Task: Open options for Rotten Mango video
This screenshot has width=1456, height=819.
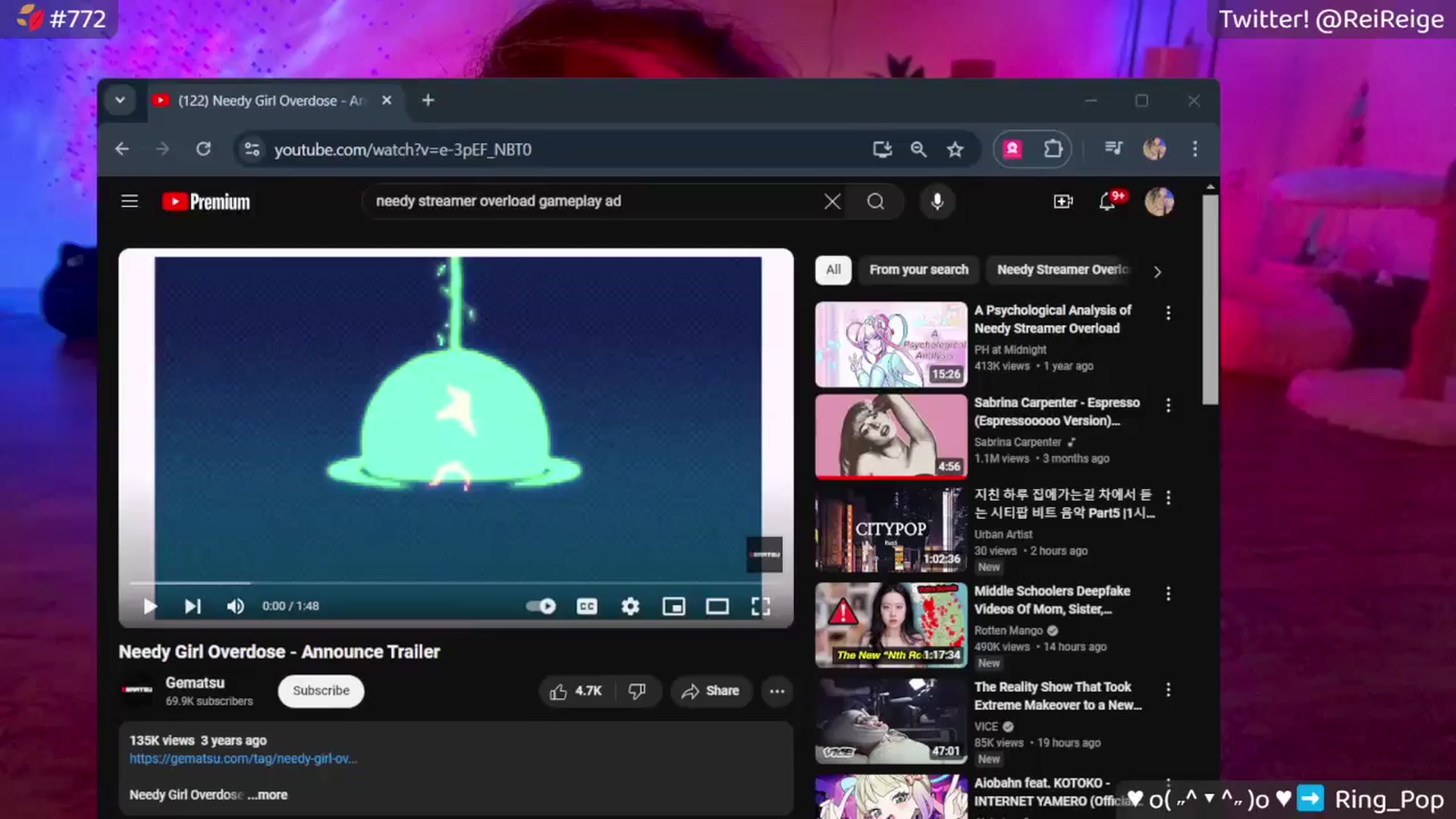Action: (1168, 593)
